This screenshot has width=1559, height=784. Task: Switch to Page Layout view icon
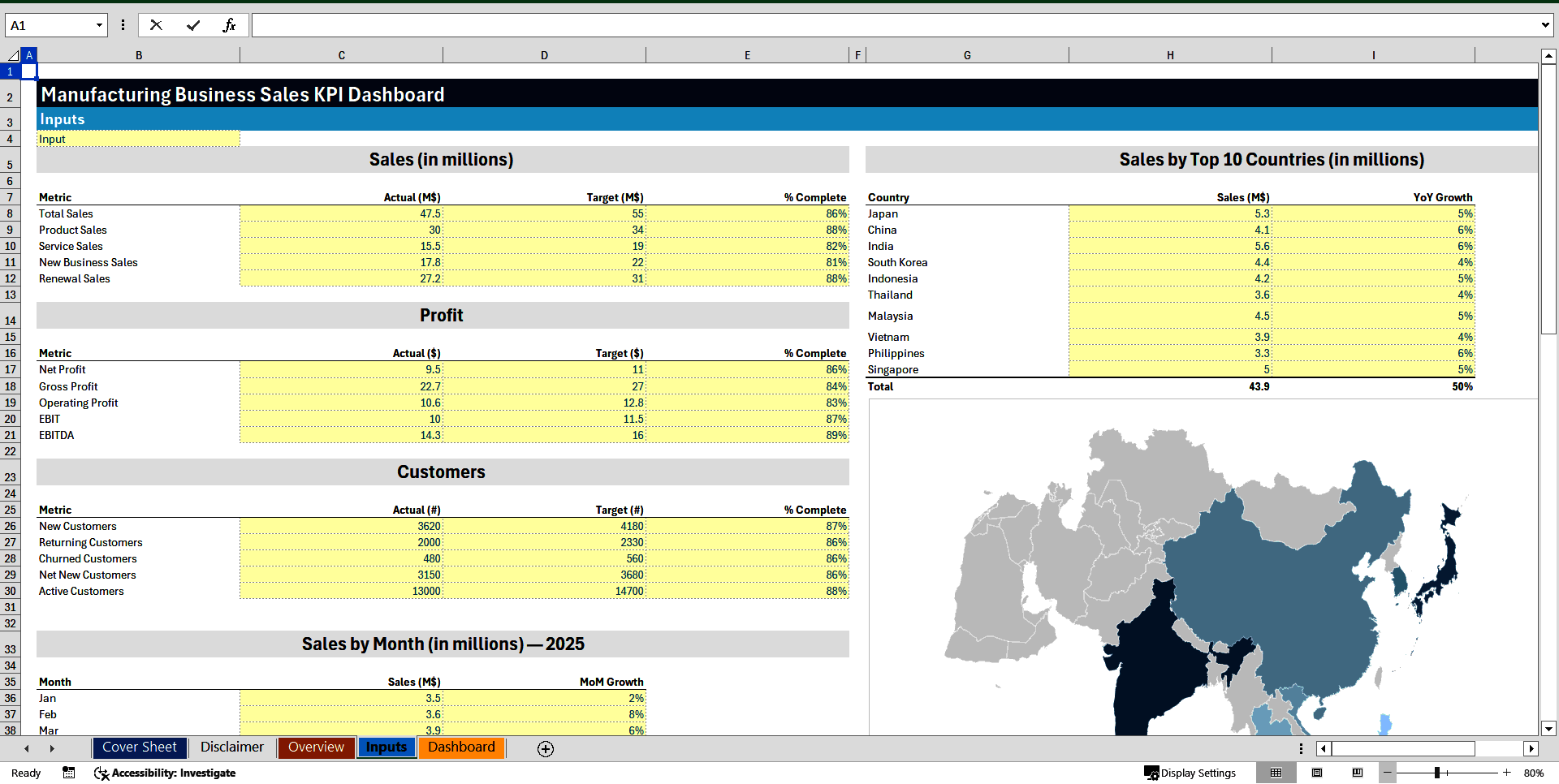[x=1316, y=773]
